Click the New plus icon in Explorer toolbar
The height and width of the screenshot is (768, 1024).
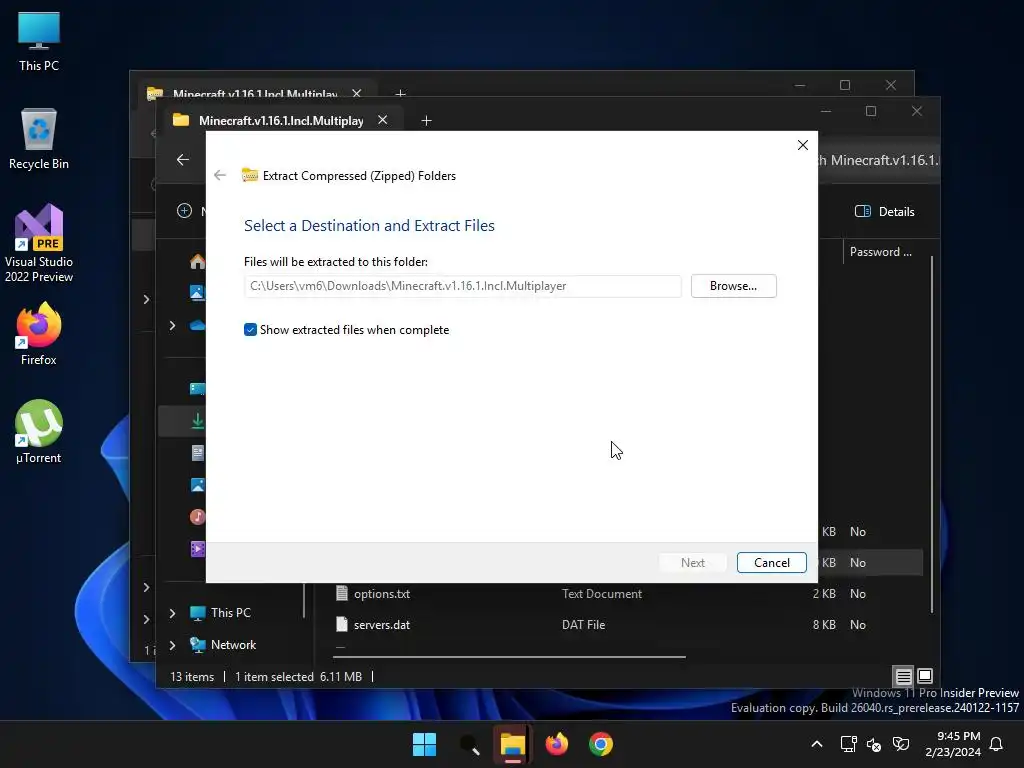click(x=184, y=210)
